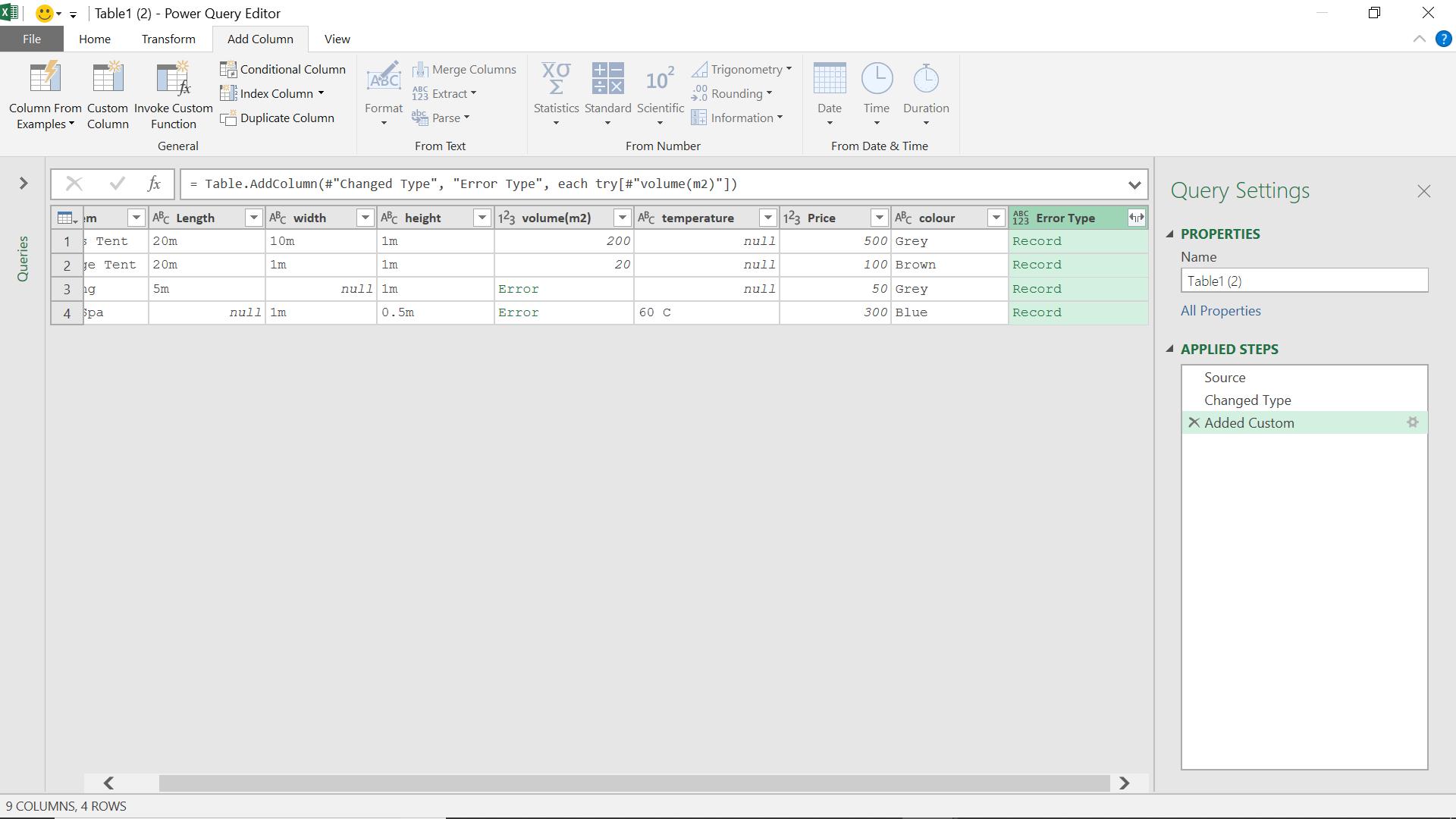This screenshot has height=819, width=1456.
Task: Click volume(m2) column data type icon
Action: [x=507, y=218]
